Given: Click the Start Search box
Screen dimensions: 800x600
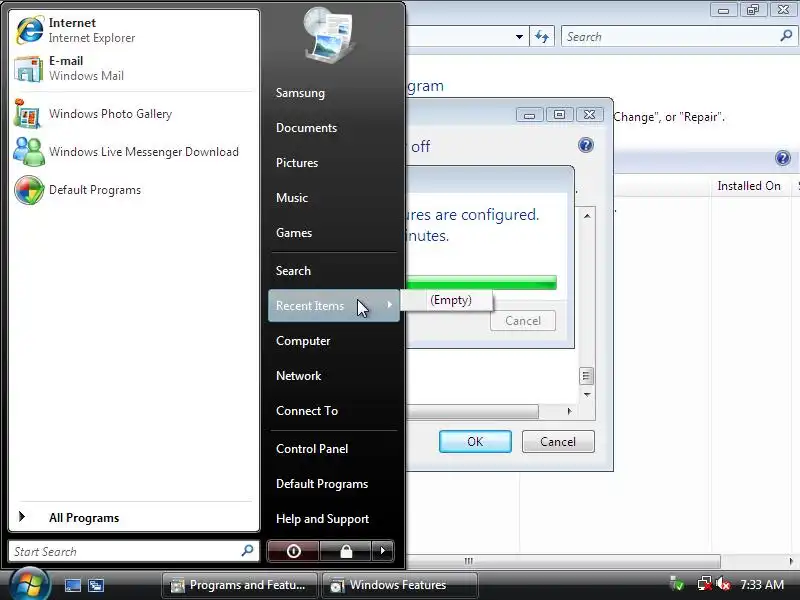Looking at the screenshot, I should pos(134,552).
